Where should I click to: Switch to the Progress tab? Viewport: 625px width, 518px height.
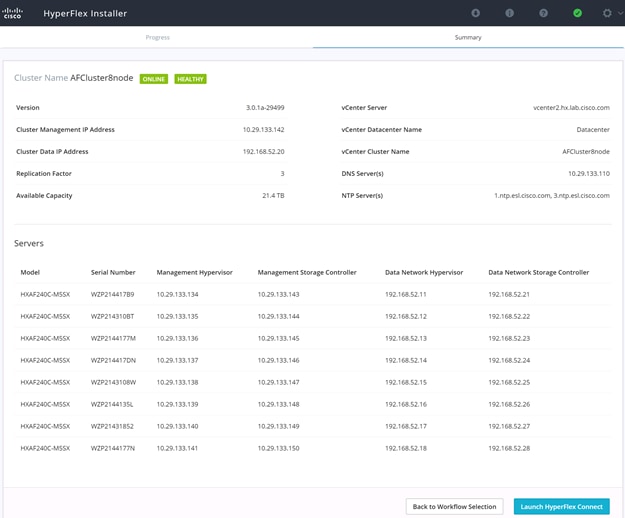157,37
